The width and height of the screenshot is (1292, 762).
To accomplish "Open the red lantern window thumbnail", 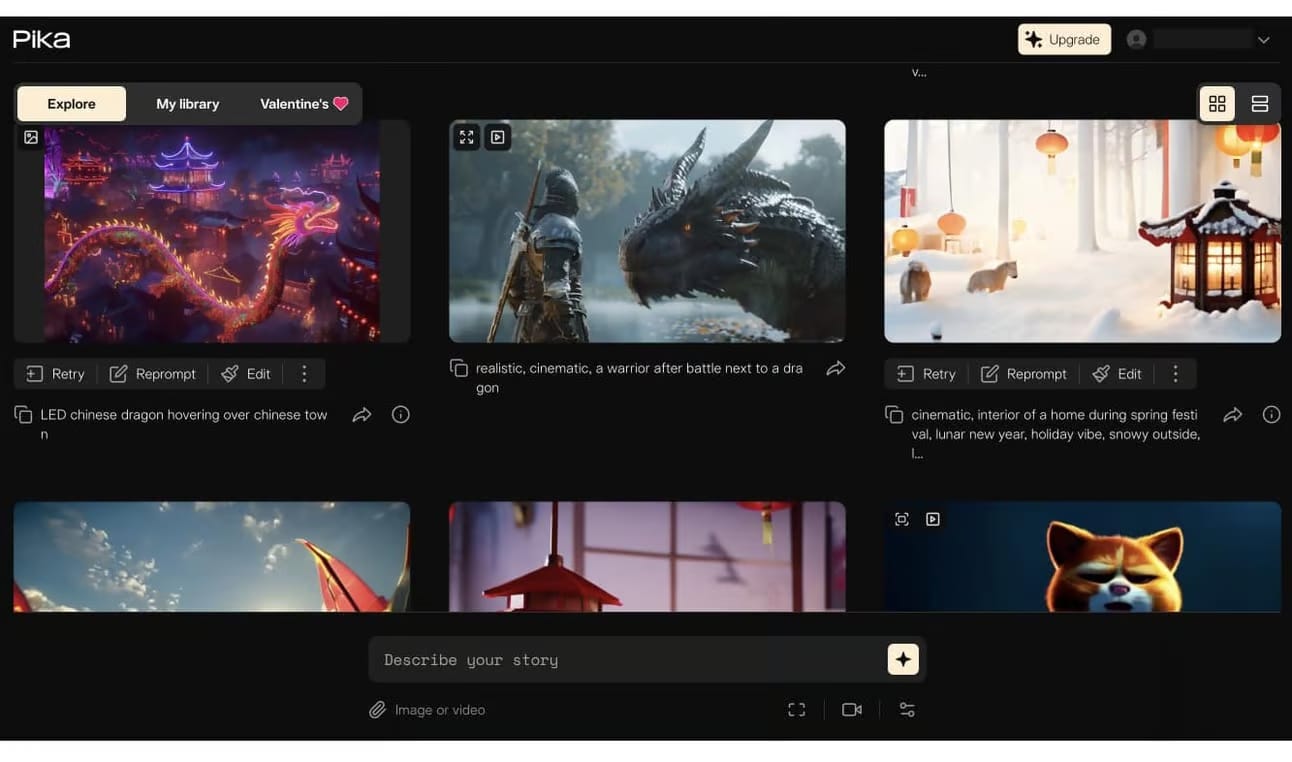I will pyautogui.click(x=647, y=557).
